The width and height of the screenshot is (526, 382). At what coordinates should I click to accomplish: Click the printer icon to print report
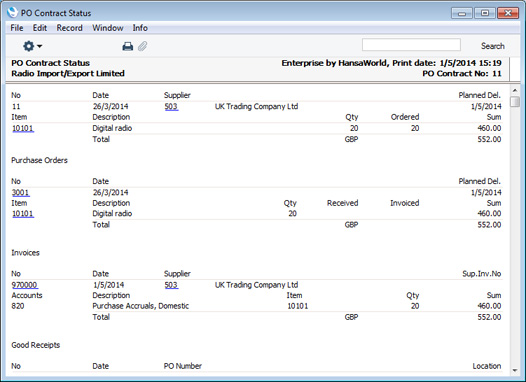point(127,46)
